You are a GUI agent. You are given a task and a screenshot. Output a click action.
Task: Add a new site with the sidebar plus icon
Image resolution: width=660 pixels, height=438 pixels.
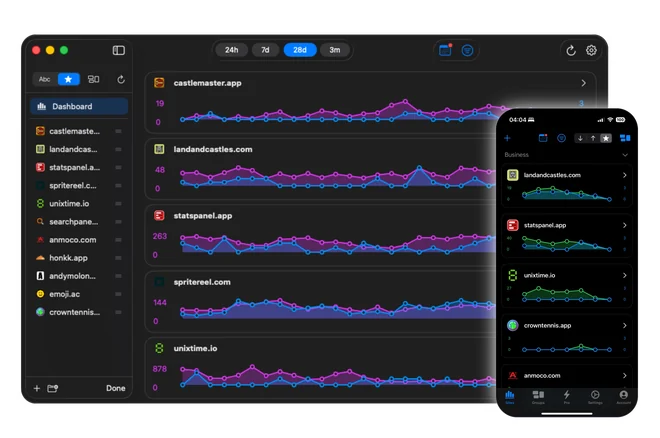point(37,388)
